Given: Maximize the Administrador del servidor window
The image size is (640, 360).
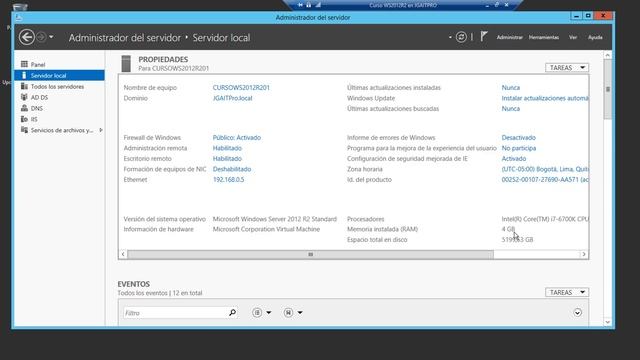Looking at the screenshot, I should click(x=588, y=16).
